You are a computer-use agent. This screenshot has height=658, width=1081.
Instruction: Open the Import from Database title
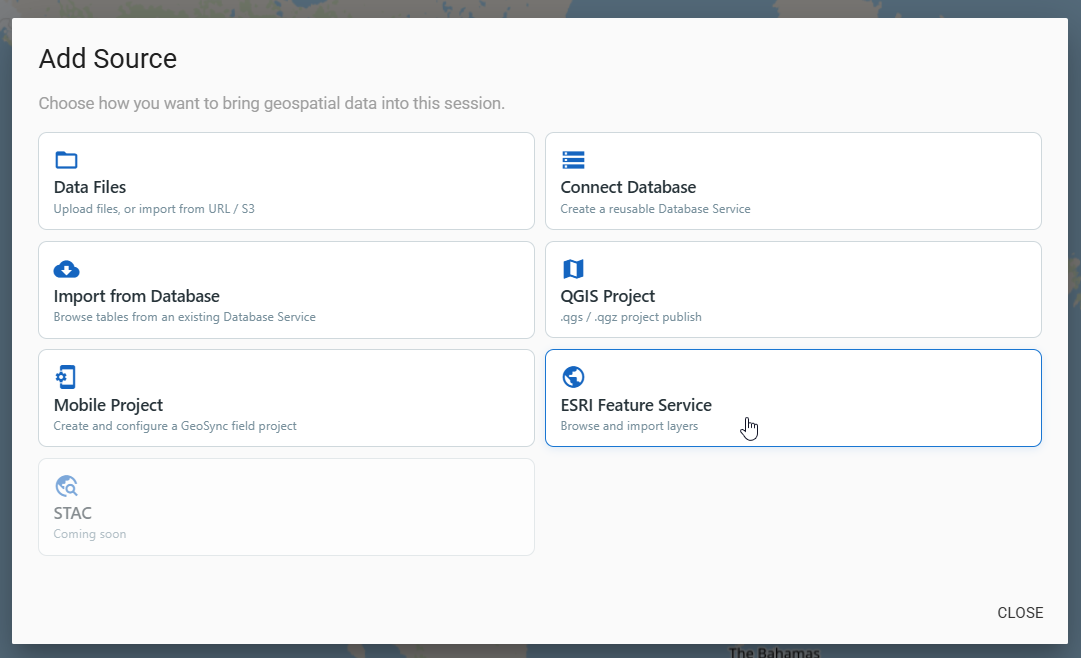click(137, 296)
